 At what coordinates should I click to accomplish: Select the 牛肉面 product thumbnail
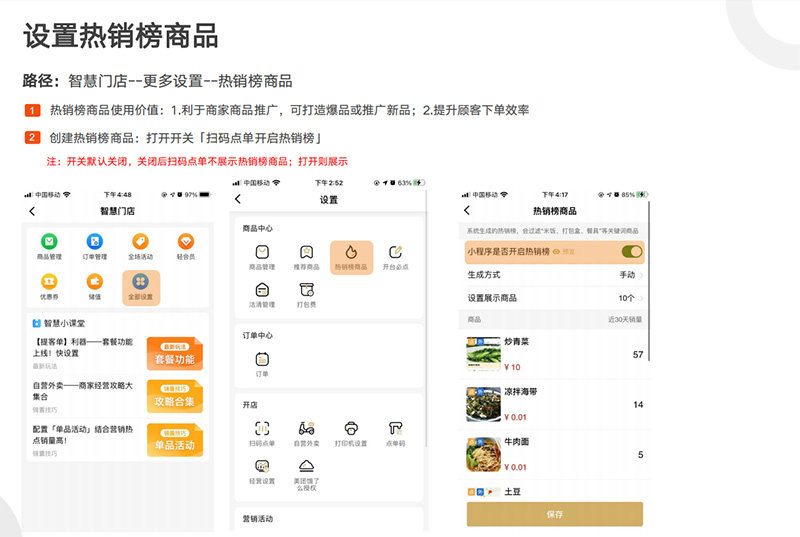click(483, 454)
